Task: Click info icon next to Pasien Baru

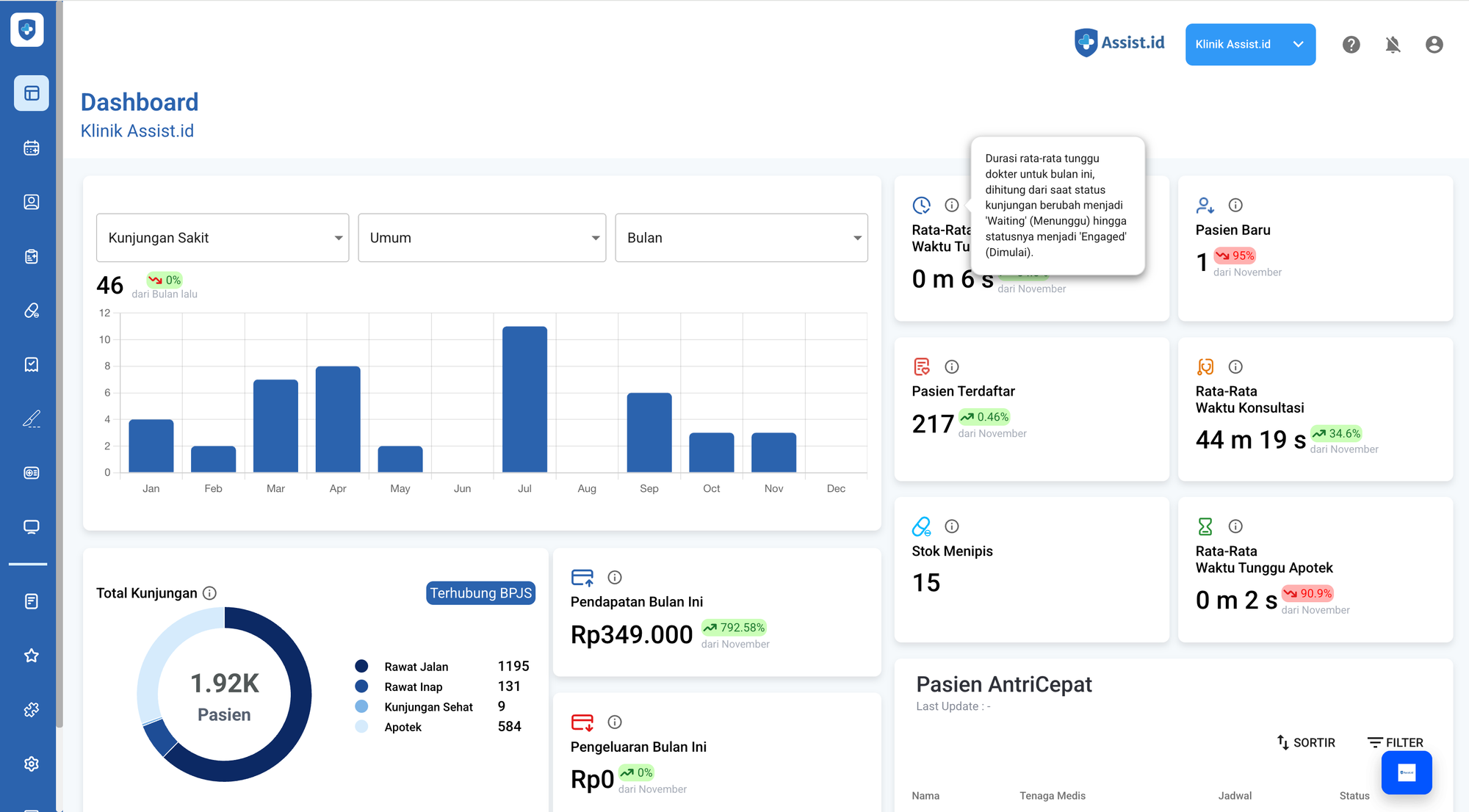Action: [x=1235, y=205]
